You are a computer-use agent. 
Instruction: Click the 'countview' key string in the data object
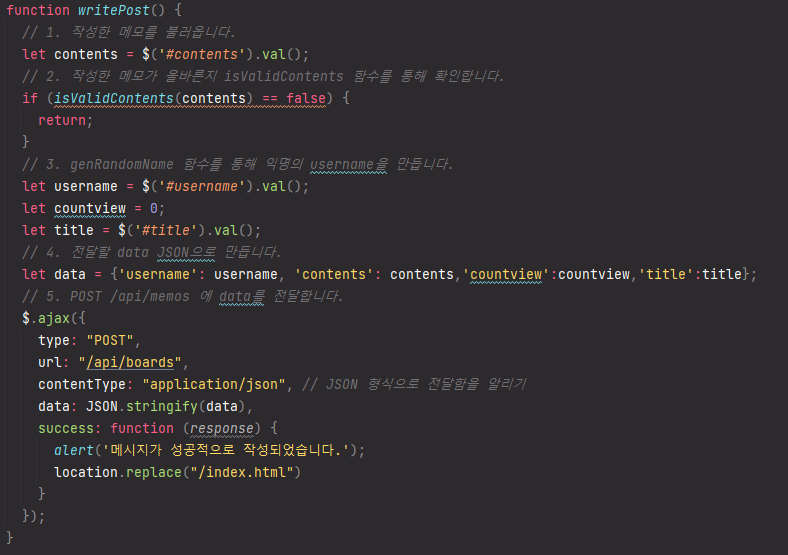pos(506,274)
